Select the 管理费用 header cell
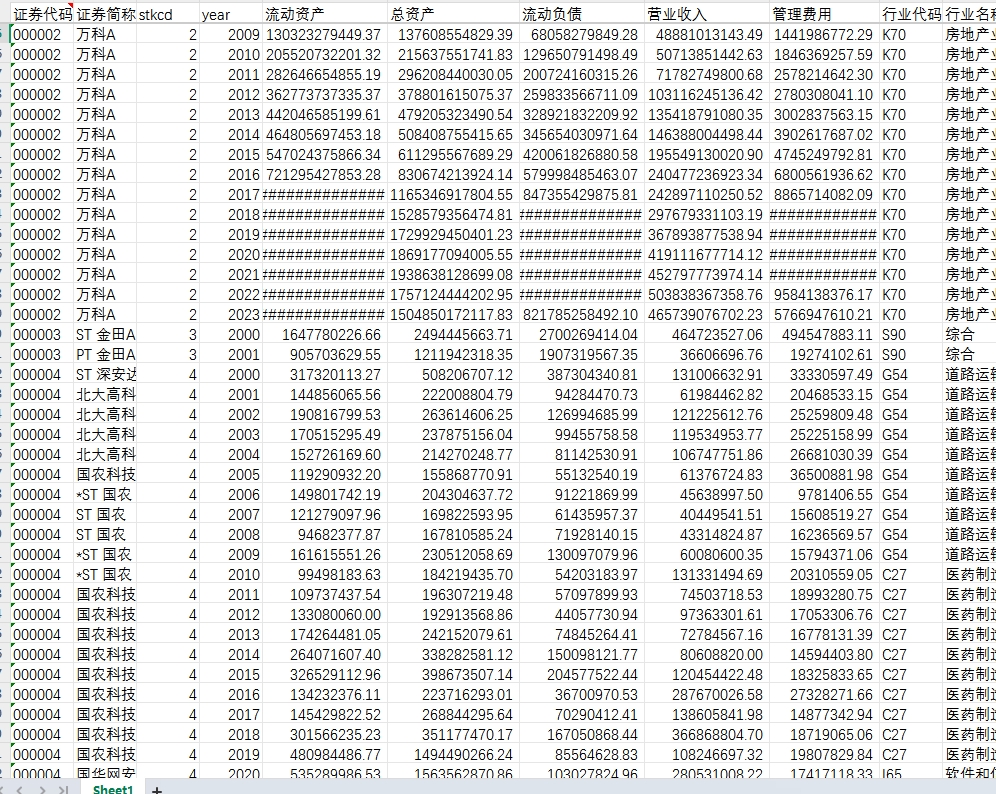996x794 pixels. tap(824, 15)
